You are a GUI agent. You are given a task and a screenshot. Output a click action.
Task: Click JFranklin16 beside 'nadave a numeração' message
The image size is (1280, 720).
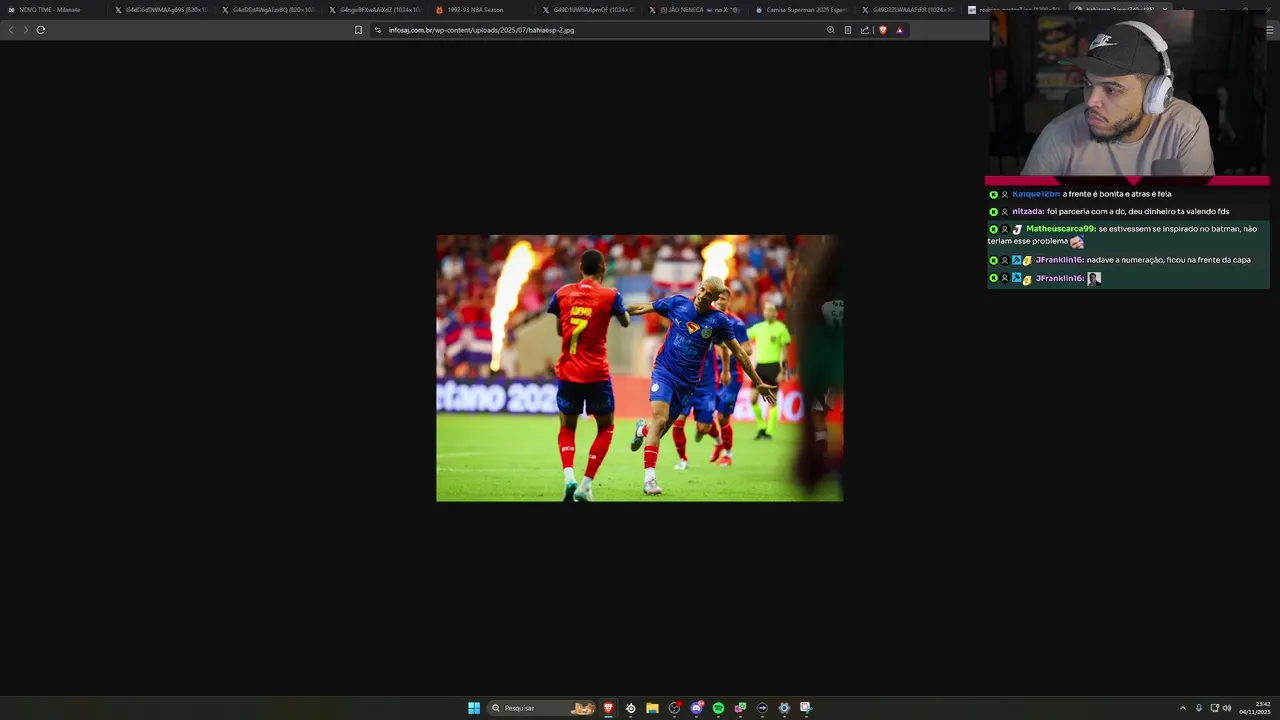coord(1059,260)
